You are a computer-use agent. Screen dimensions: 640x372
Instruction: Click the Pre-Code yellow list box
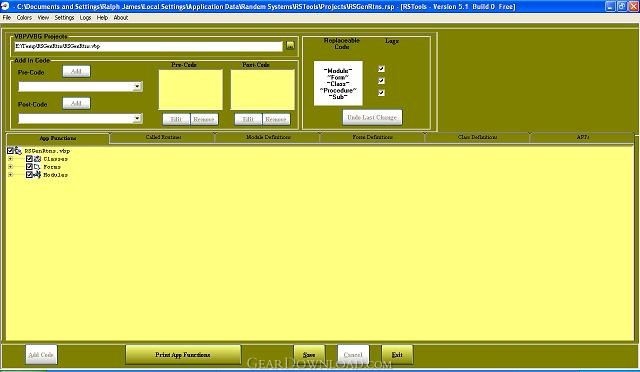(x=191, y=89)
